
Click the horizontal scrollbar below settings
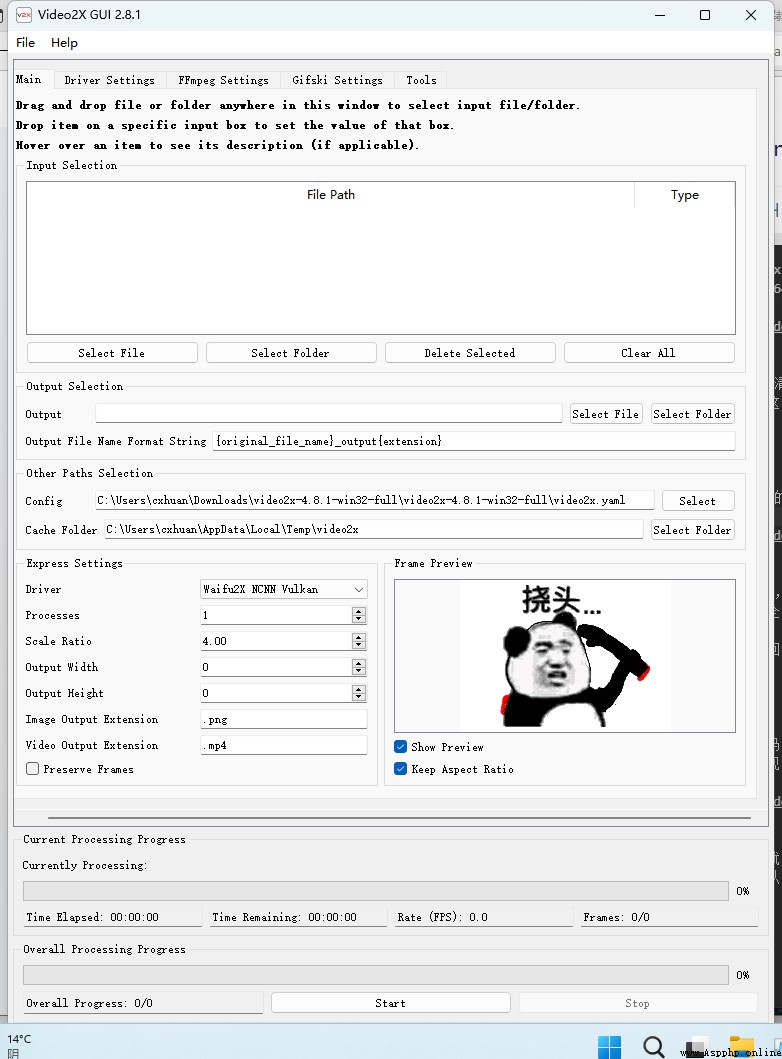click(x=399, y=818)
